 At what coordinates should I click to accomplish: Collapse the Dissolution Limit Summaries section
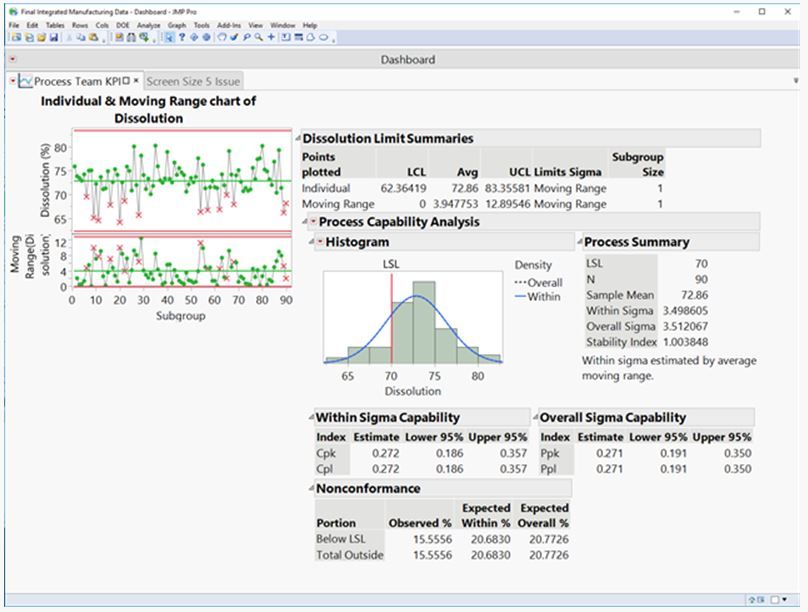pos(297,139)
